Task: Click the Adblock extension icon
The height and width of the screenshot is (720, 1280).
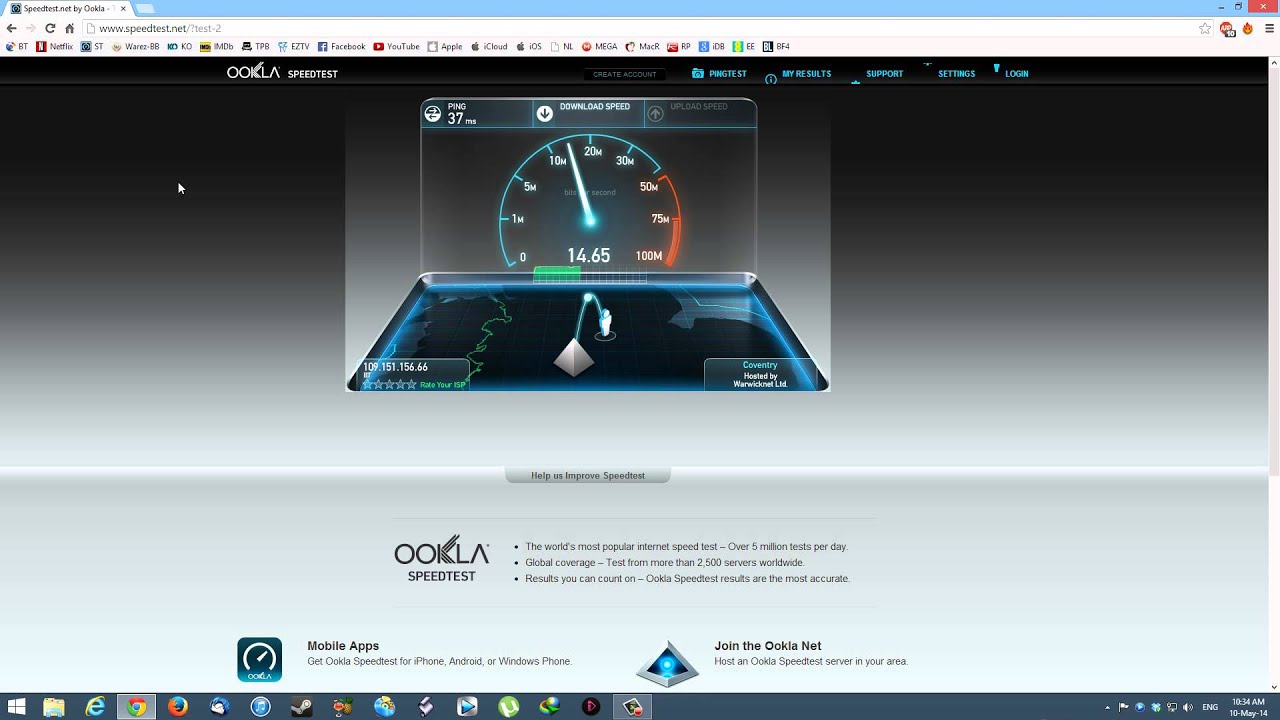Action: 1227,28
